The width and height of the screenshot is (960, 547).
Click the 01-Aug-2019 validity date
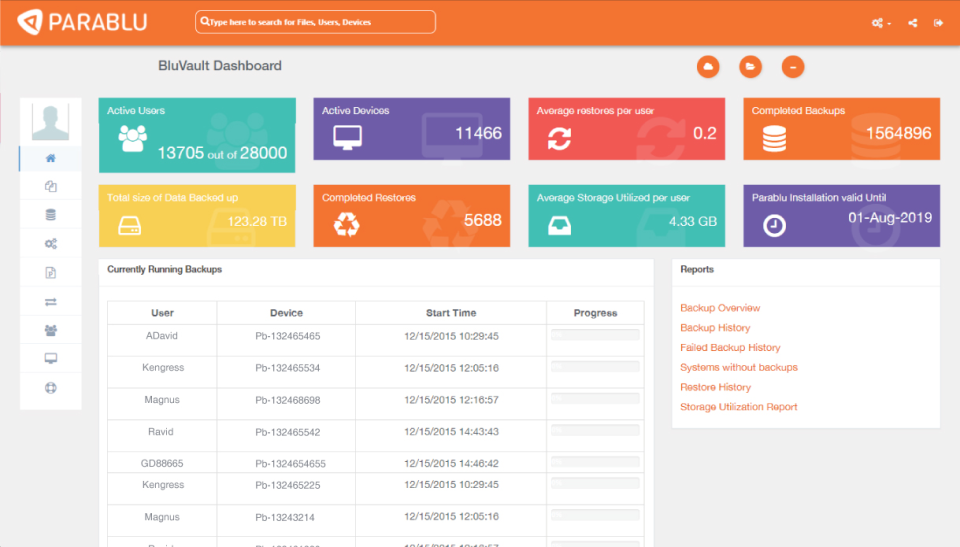pos(890,218)
